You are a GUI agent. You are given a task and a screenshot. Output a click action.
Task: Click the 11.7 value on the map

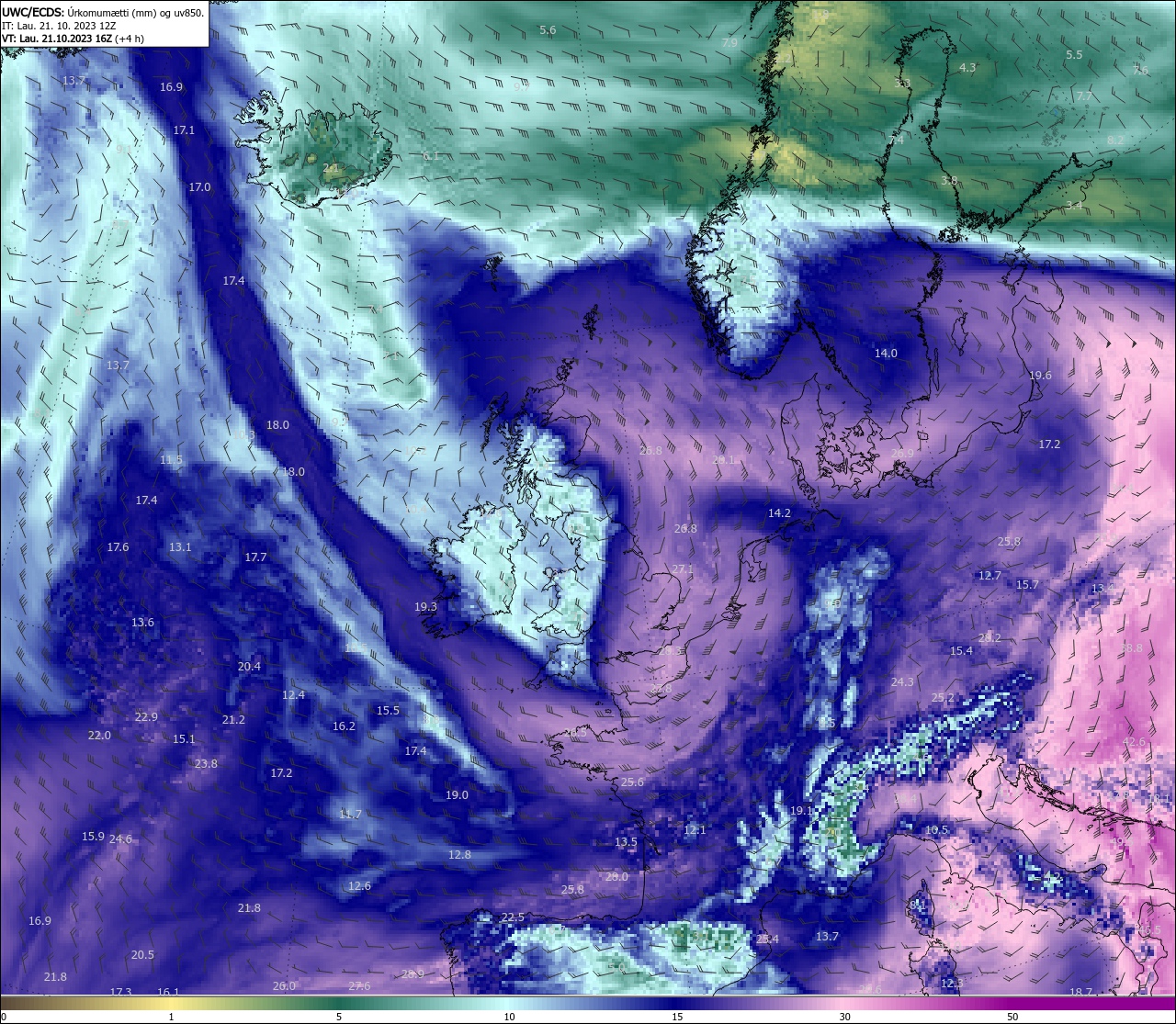pyautogui.click(x=350, y=814)
